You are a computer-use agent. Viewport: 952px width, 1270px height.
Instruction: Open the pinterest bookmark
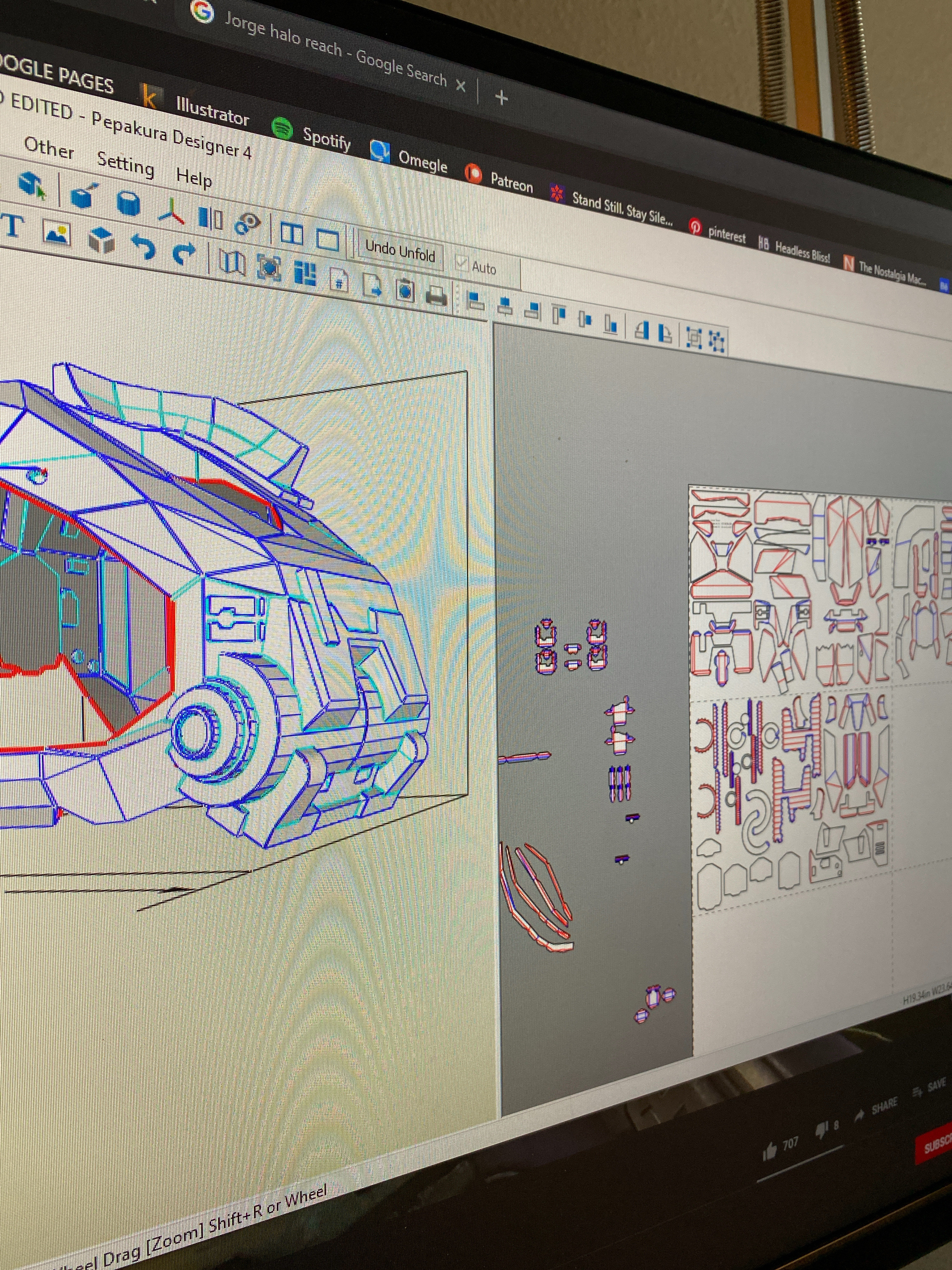(717, 232)
